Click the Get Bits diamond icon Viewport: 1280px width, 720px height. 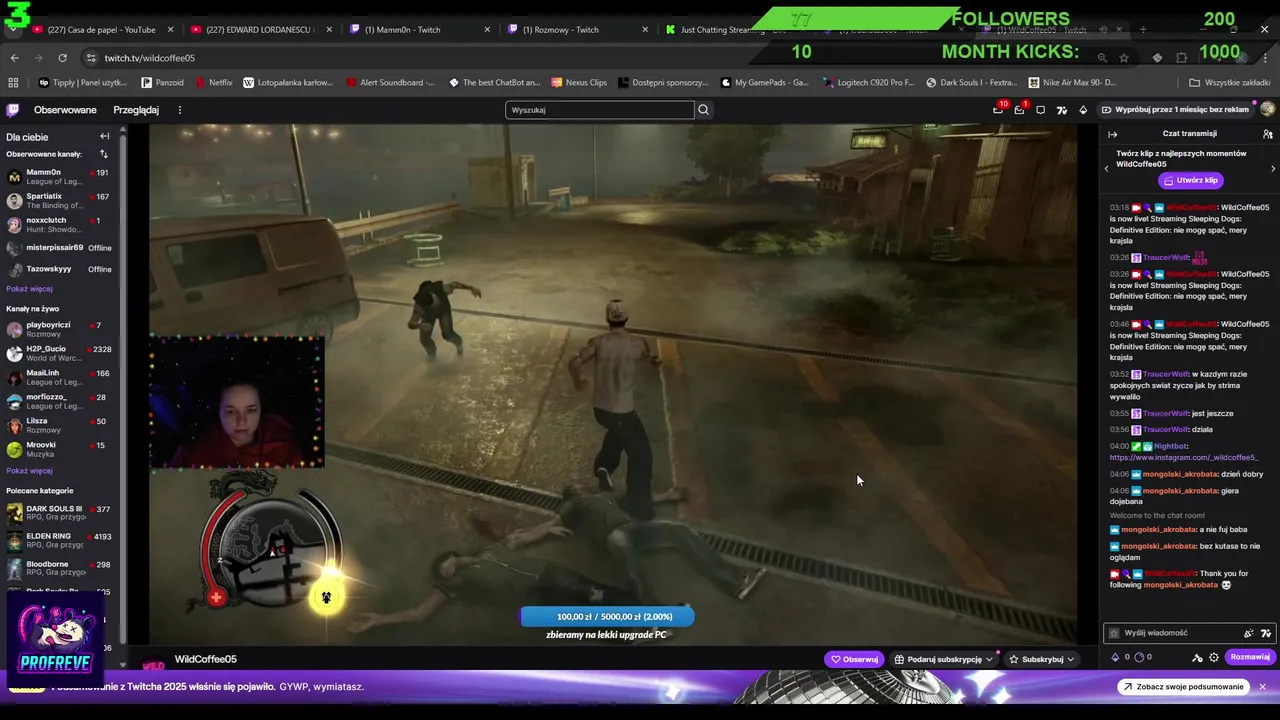(1083, 110)
